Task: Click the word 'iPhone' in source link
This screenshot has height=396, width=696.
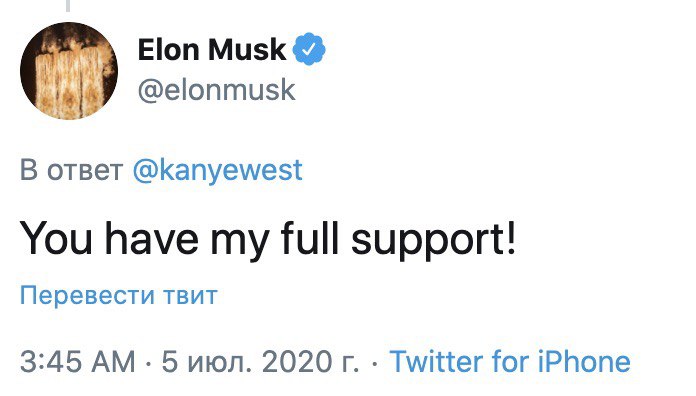Action: [x=584, y=361]
